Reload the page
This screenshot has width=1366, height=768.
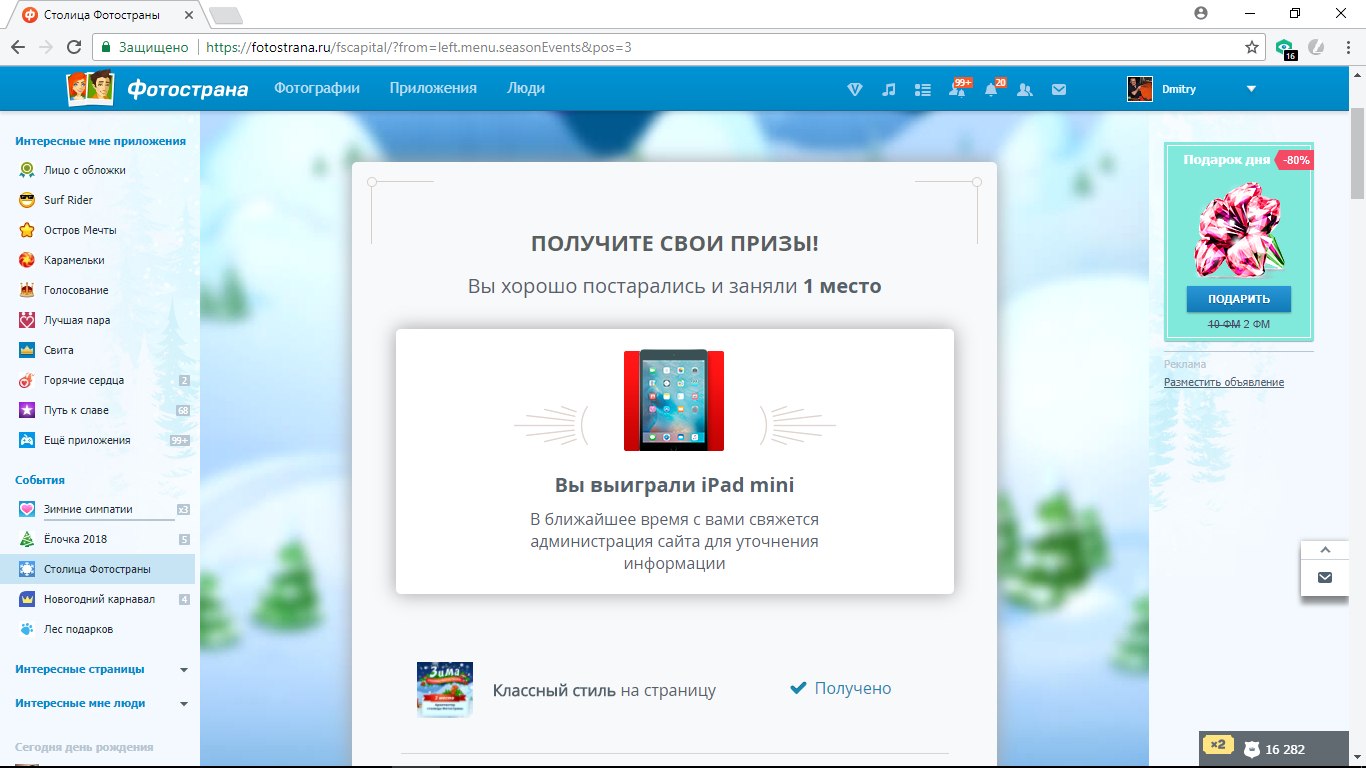click(x=73, y=47)
